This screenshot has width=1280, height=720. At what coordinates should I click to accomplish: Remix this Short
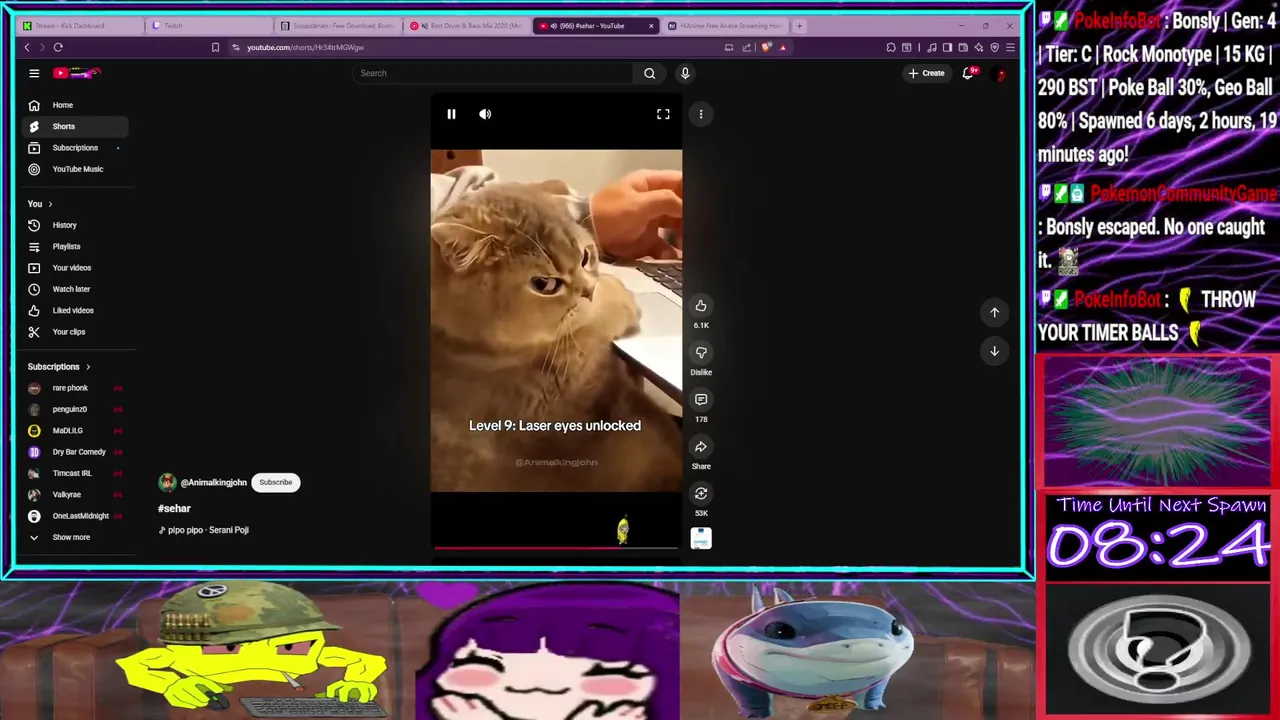701,494
